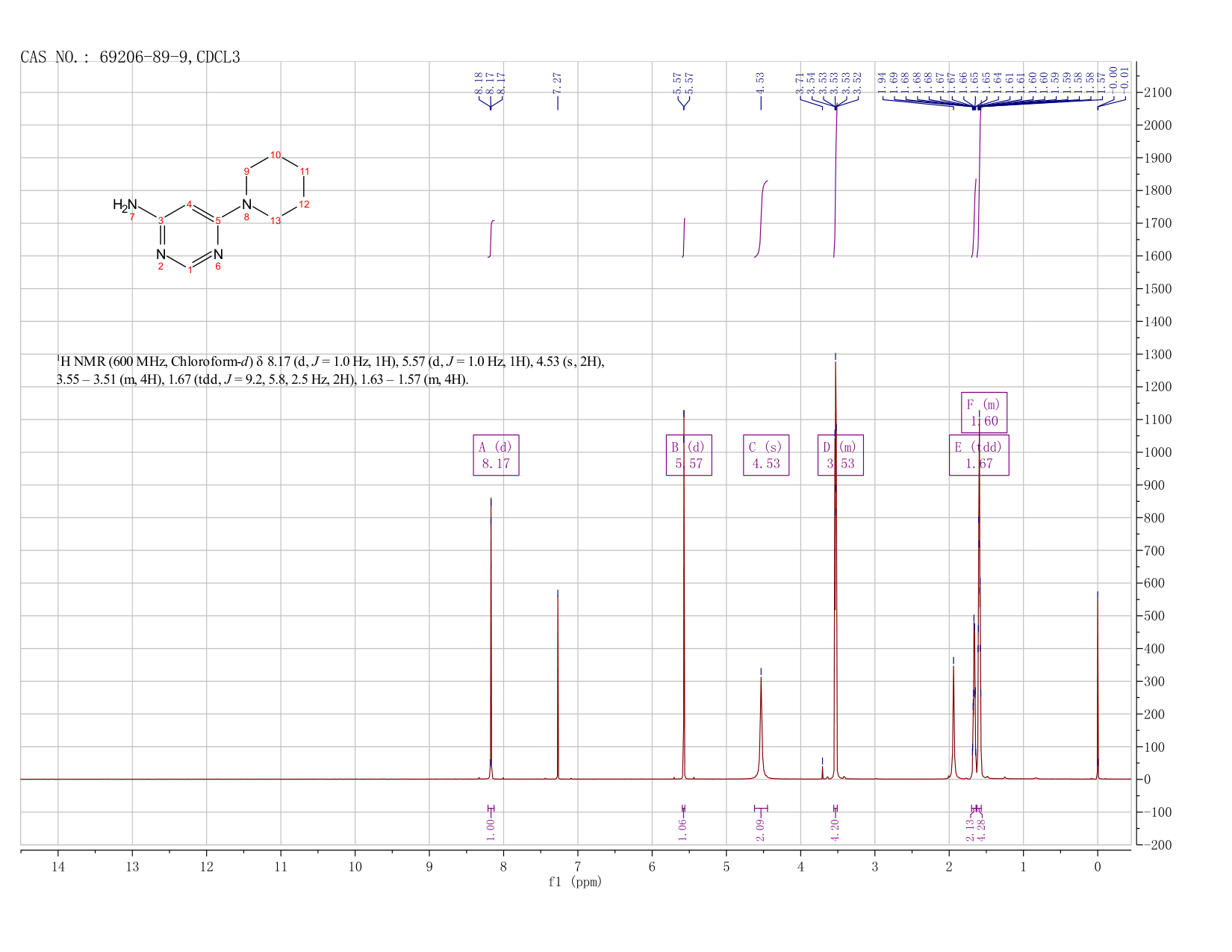The width and height of the screenshot is (1232, 952).
Task: Click carbon atom number 12 in structure
Action: pos(304,204)
